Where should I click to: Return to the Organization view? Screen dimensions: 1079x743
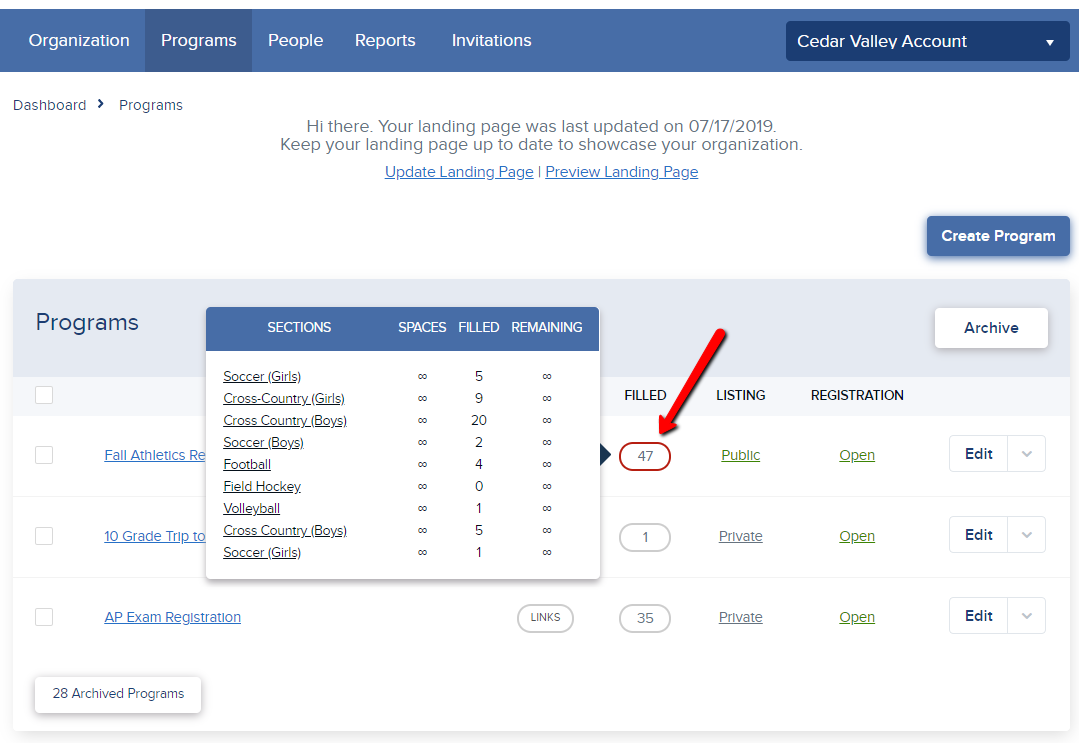[x=79, y=40]
